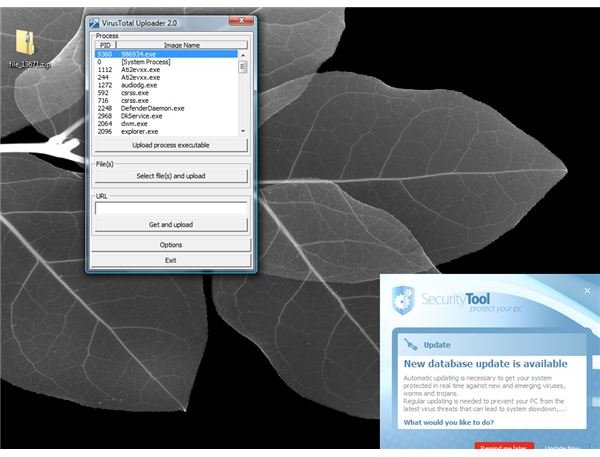Viewport: 600px width, 457px height.
Task: Click the Get and upload button
Action: pos(171,225)
